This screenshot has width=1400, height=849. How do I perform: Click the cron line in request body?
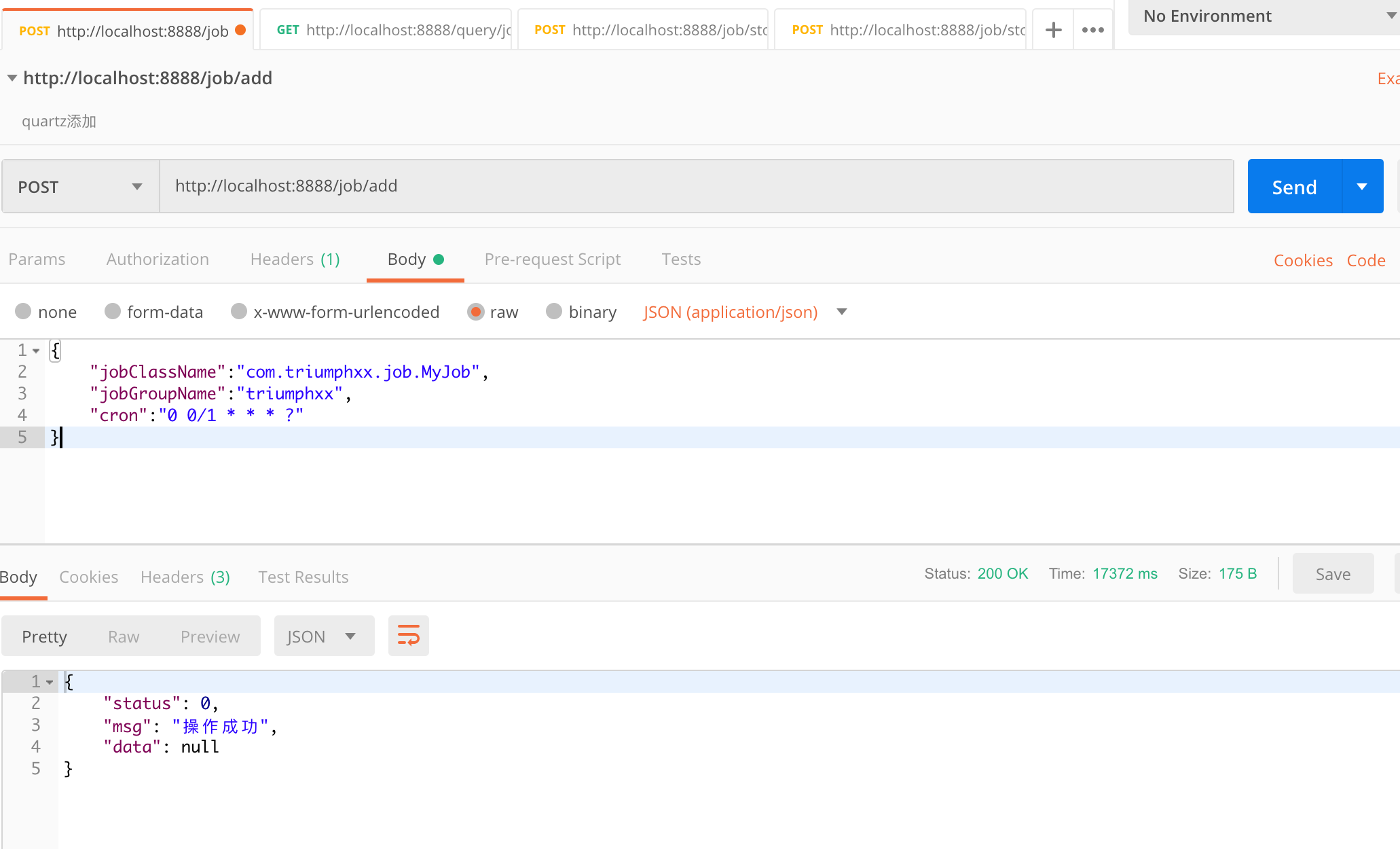(x=197, y=415)
